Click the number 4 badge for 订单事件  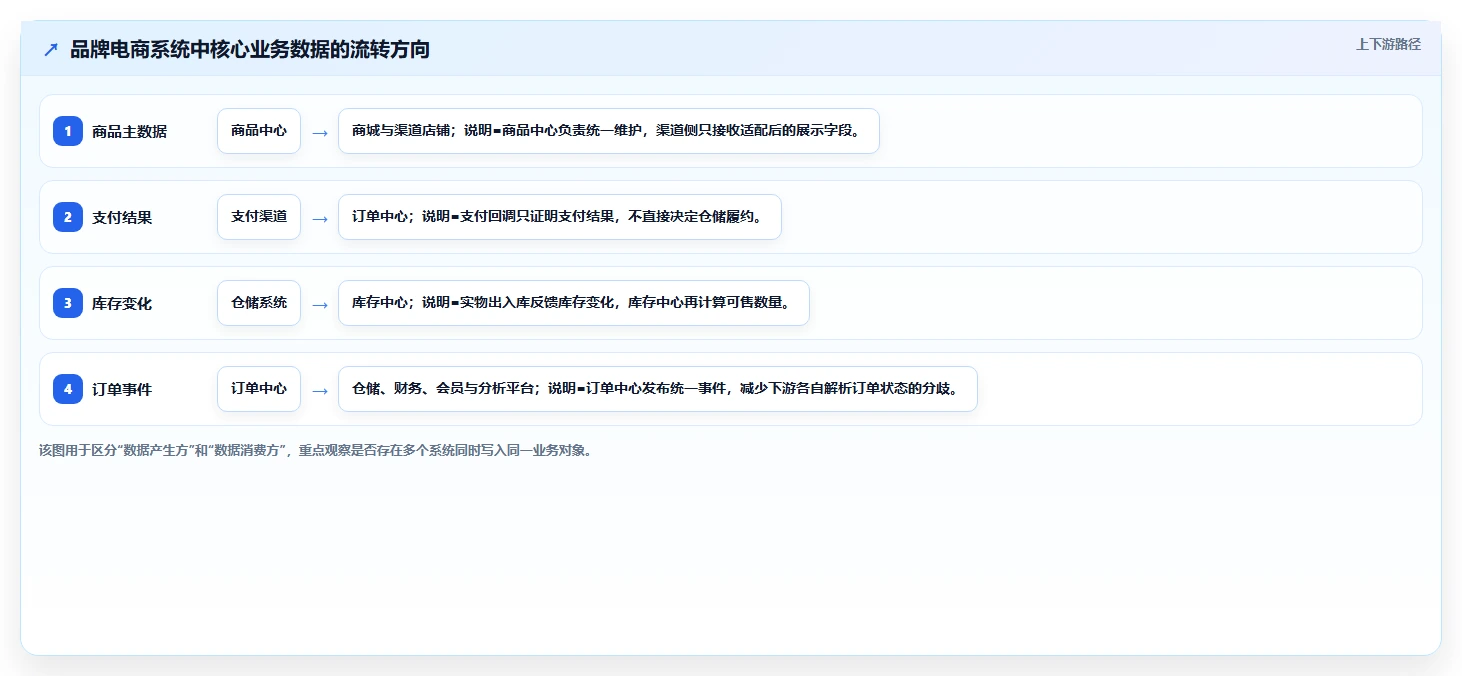(x=68, y=389)
